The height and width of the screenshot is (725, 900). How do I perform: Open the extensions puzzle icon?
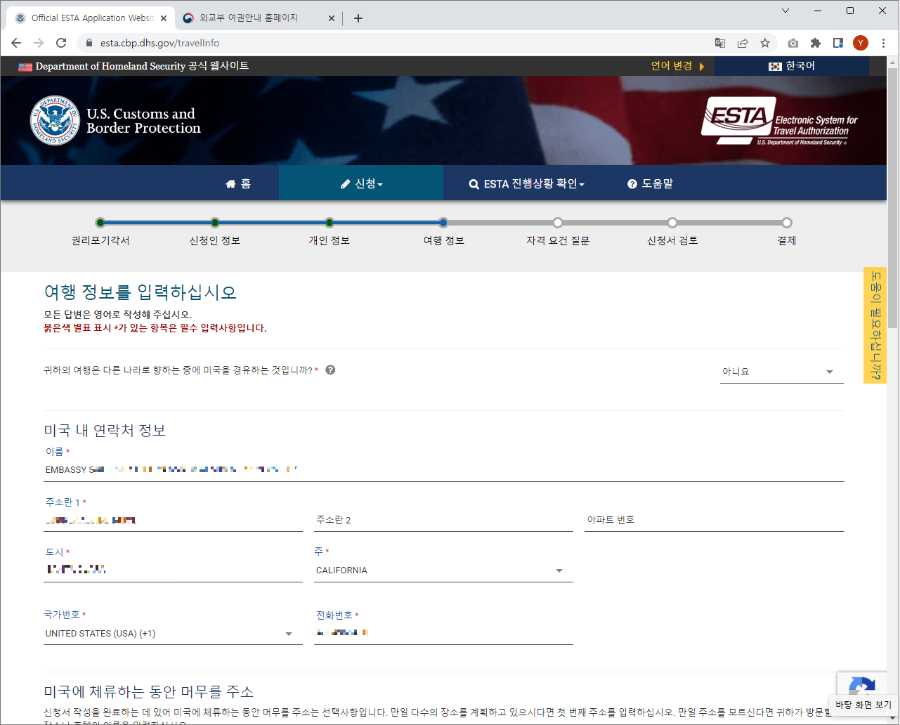pyautogui.click(x=815, y=43)
